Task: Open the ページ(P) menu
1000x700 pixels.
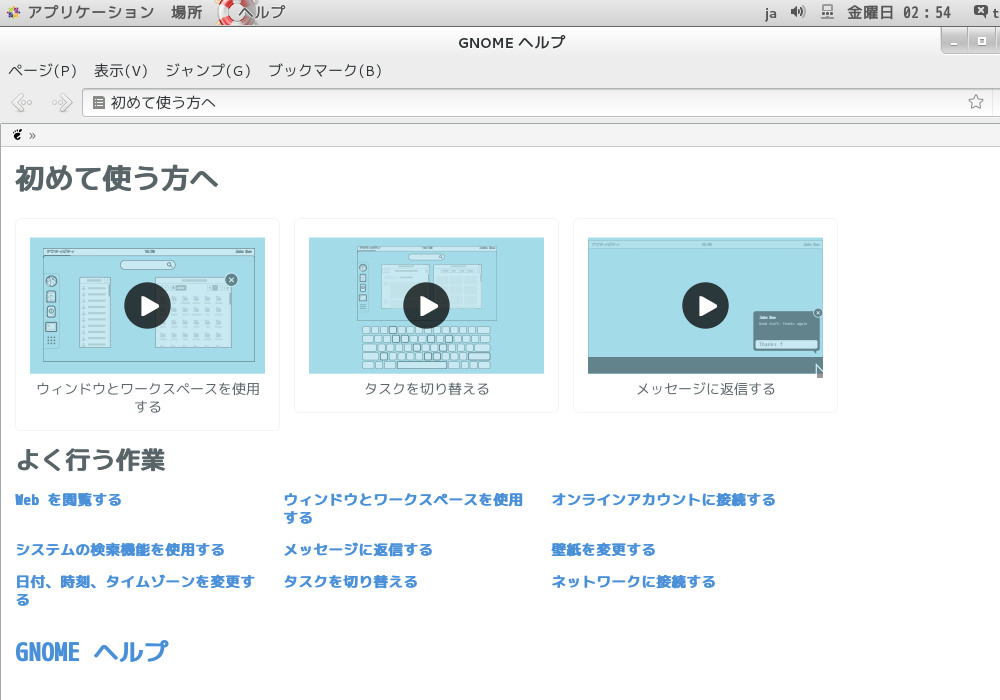Action: point(42,71)
